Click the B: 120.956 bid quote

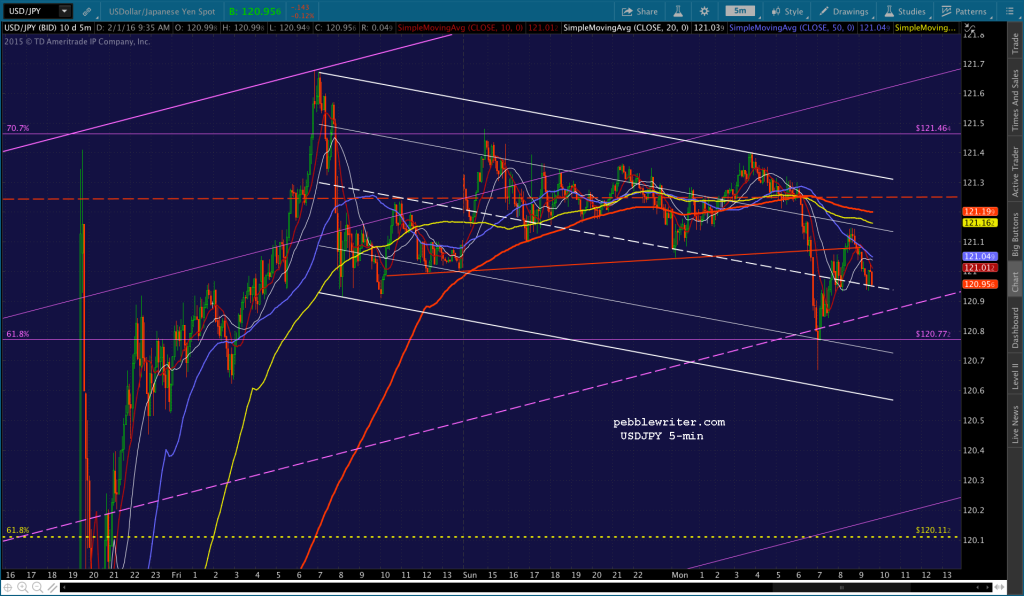(255, 12)
